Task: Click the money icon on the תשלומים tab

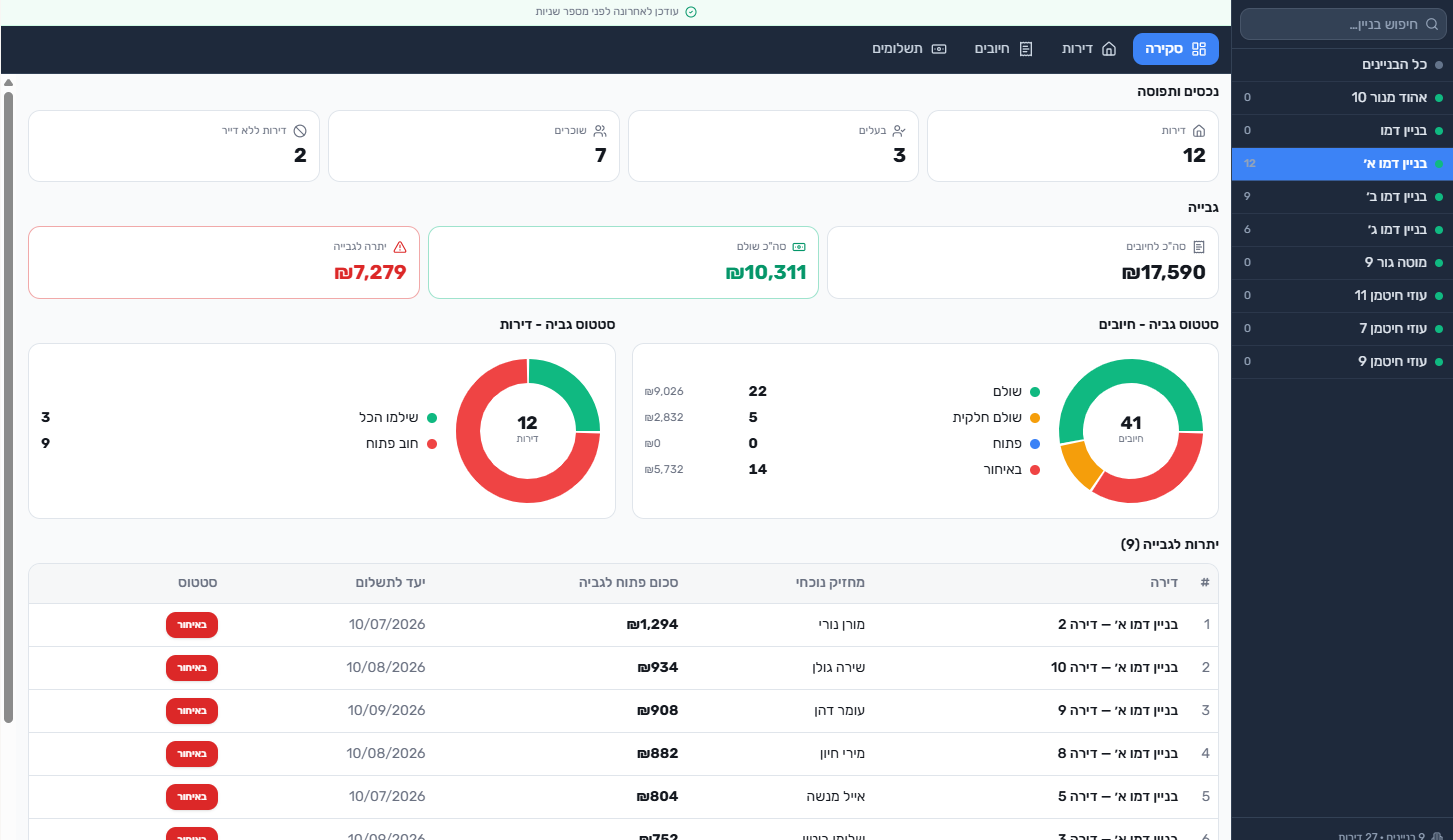Action: click(x=939, y=49)
